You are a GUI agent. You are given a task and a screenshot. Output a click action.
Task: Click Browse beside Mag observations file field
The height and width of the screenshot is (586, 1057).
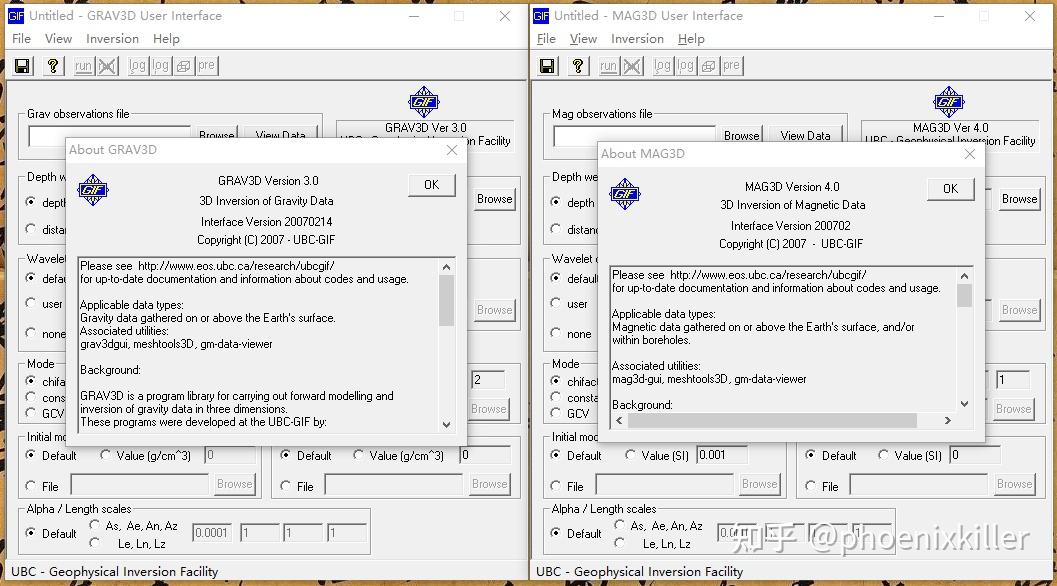click(742, 136)
